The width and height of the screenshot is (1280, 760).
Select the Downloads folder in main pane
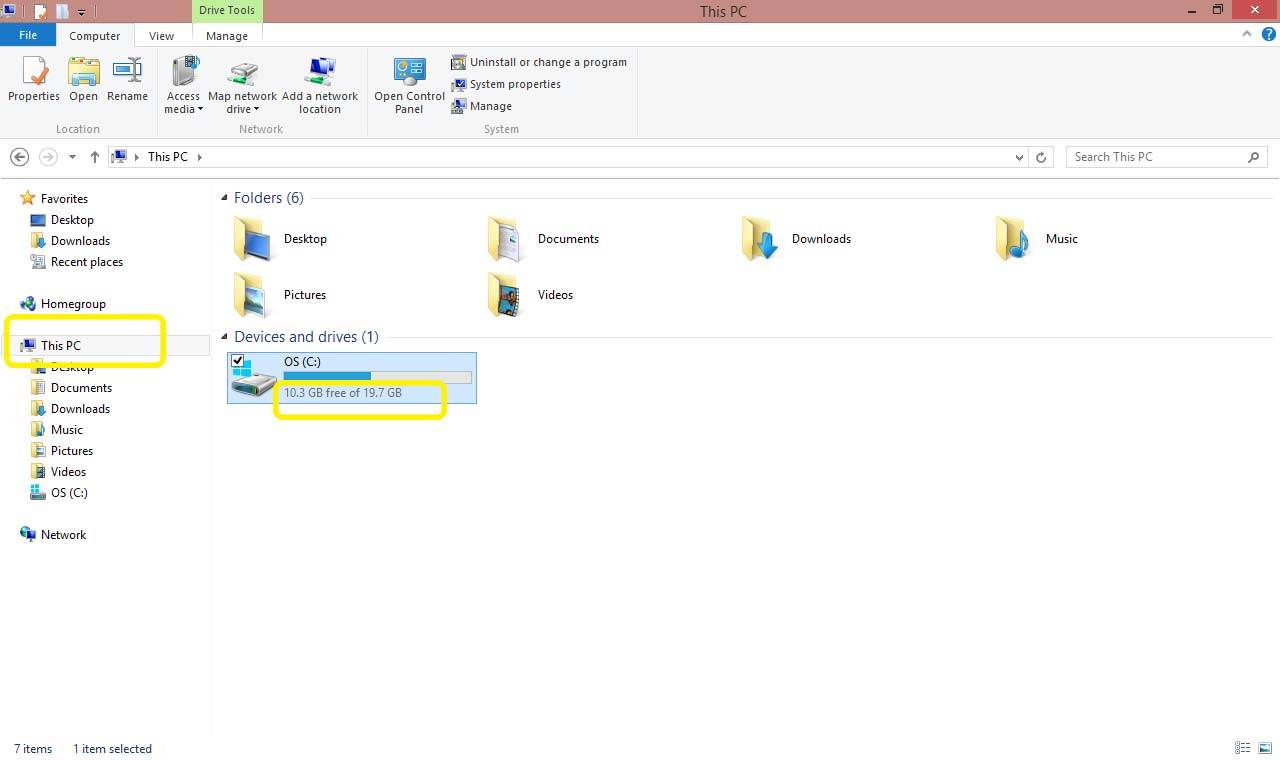click(x=798, y=239)
